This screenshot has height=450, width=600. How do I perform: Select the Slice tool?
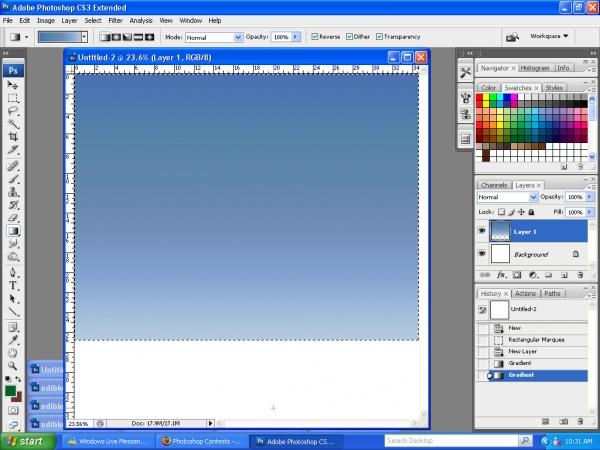13,150
